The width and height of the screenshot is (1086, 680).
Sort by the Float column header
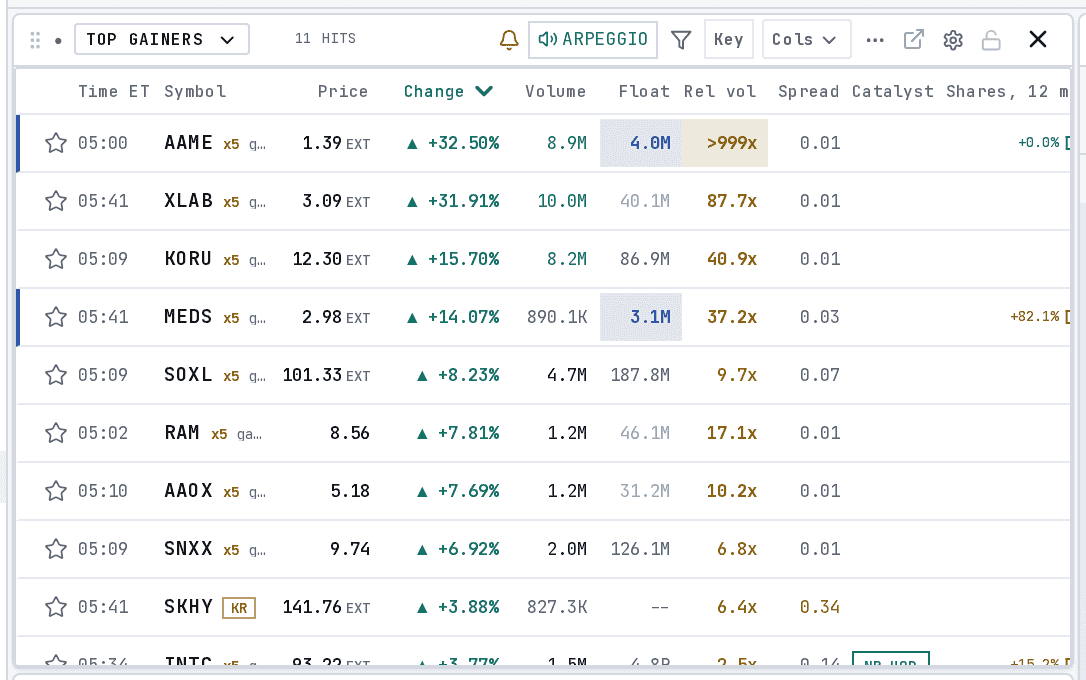[x=644, y=91]
